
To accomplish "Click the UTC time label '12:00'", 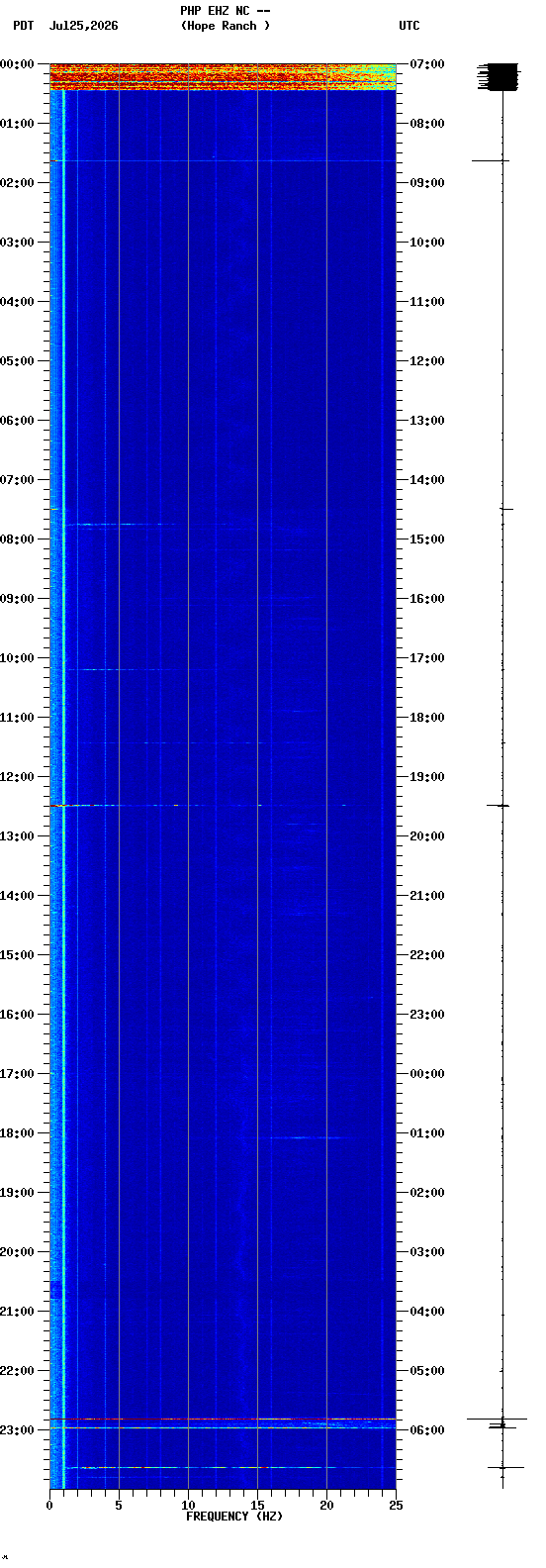I will (427, 361).
